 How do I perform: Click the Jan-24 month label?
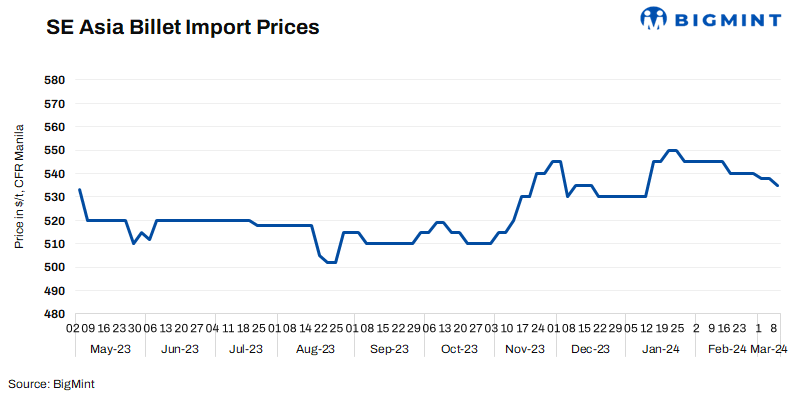click(x=659, y=349)
